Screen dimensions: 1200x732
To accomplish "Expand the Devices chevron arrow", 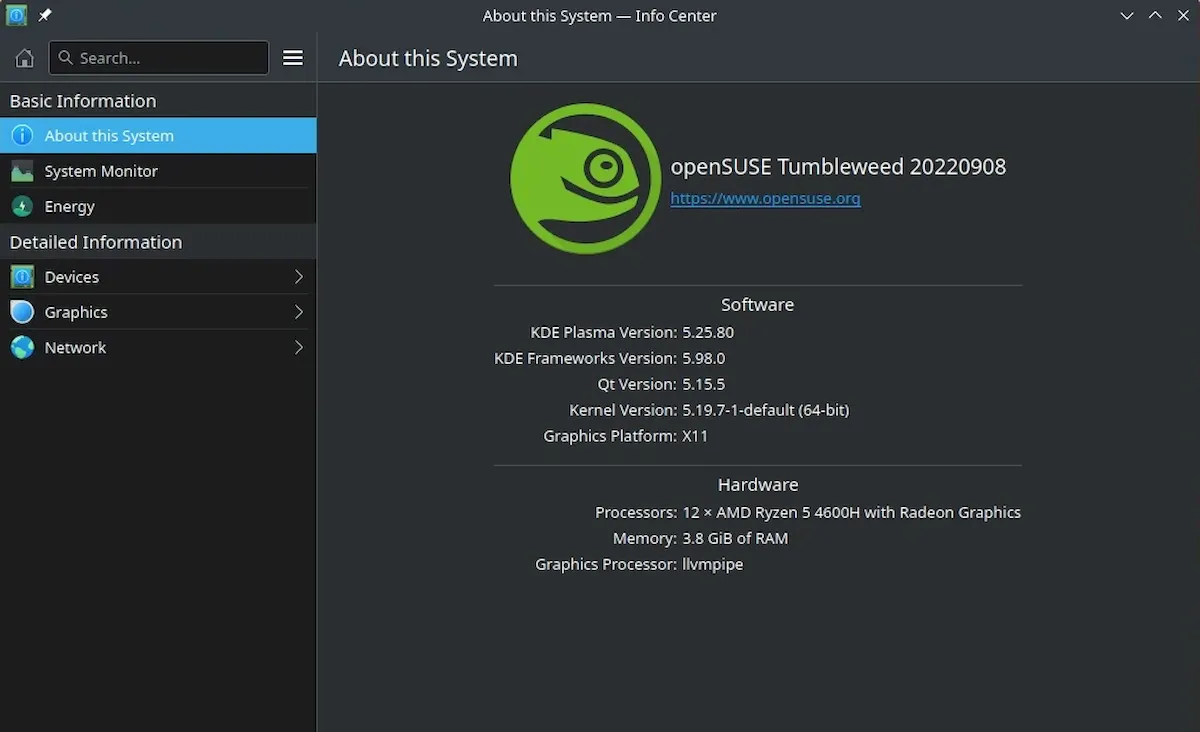I will point(298,277).
